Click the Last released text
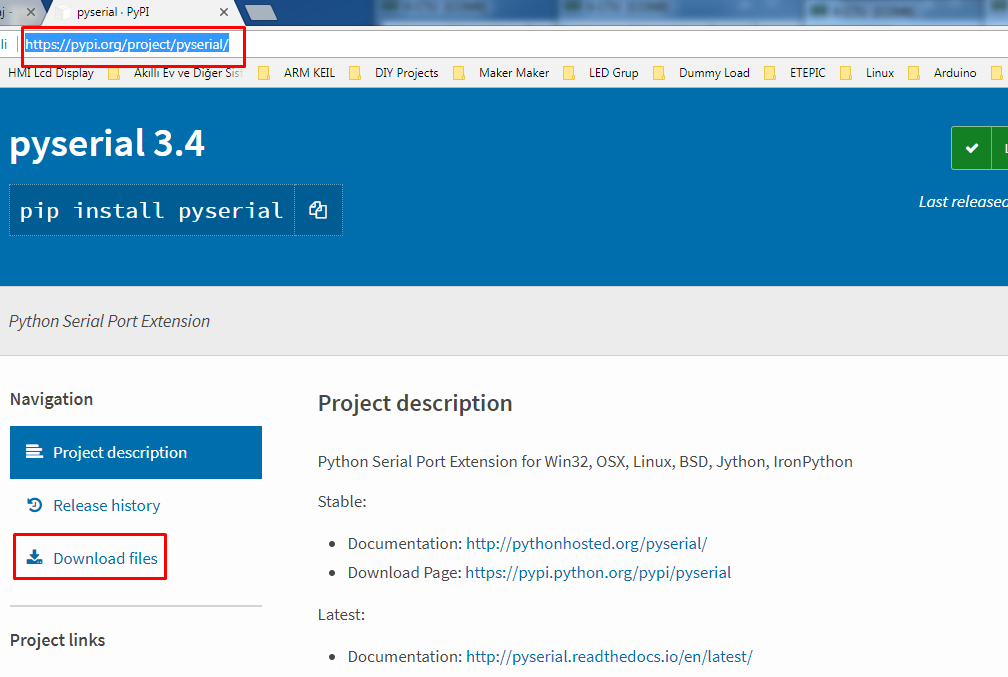The height and width of the screenshot is (677, 1008). coord(963,202)
